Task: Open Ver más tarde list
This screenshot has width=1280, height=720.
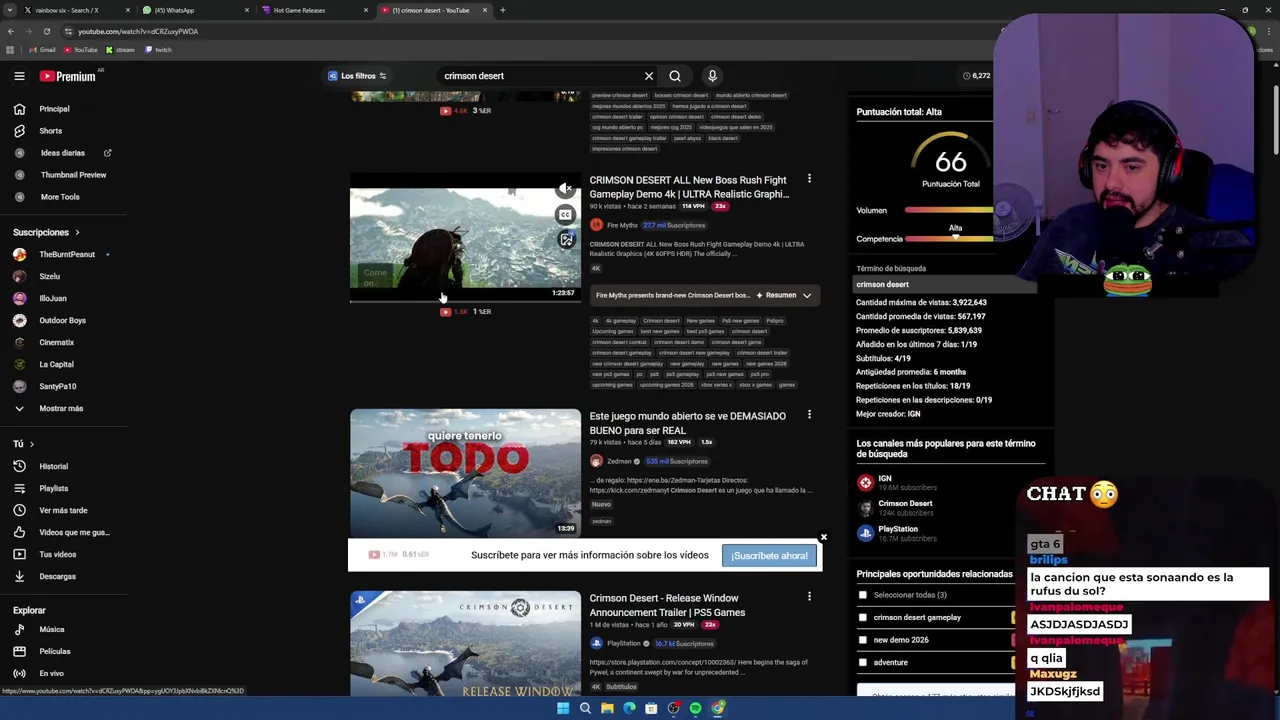Action: tap(64, 510)
